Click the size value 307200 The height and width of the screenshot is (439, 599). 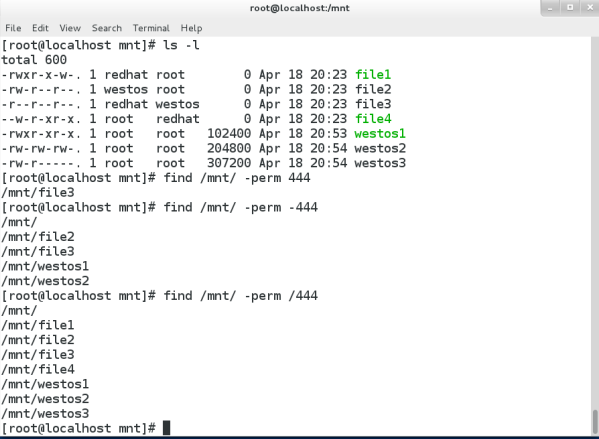pos(229,163)
